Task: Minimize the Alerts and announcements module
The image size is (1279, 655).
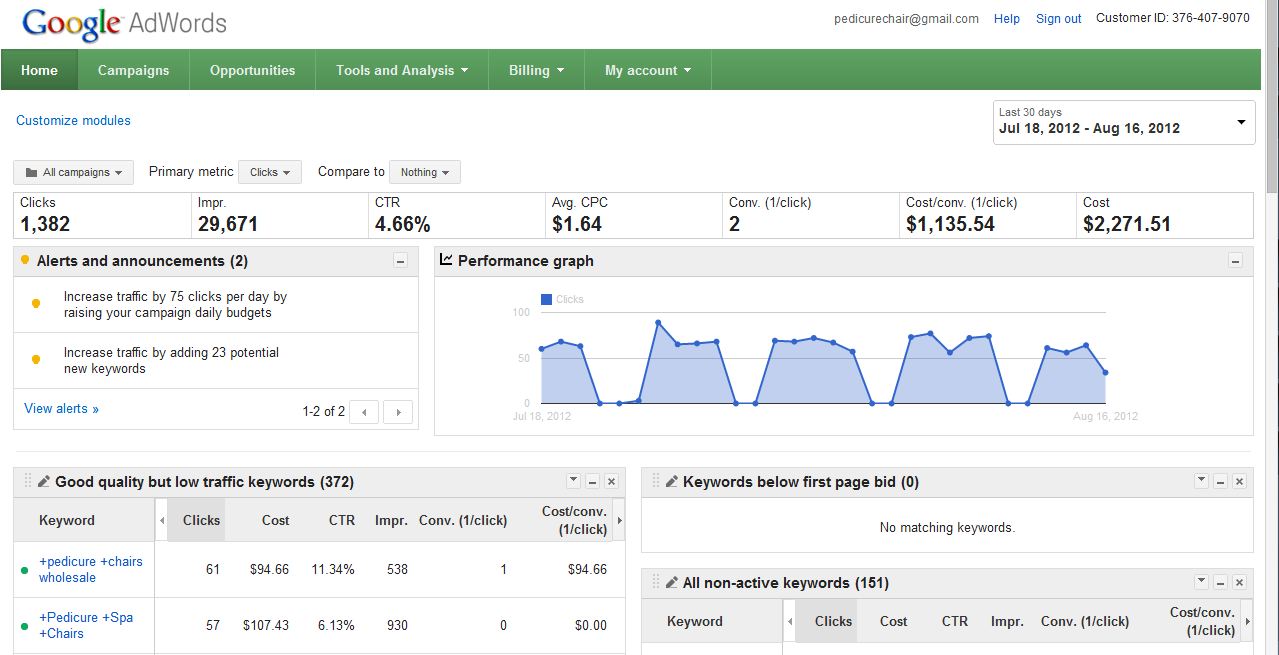Action: 400,261
